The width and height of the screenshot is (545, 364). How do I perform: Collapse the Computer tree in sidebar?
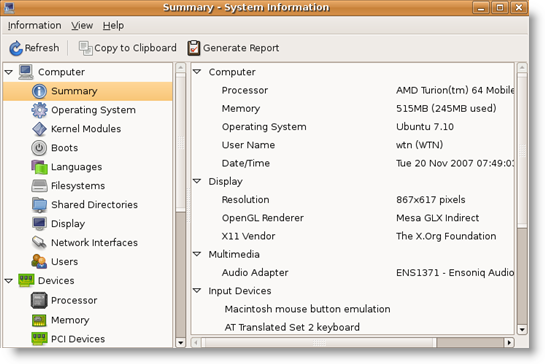(9, 72)
